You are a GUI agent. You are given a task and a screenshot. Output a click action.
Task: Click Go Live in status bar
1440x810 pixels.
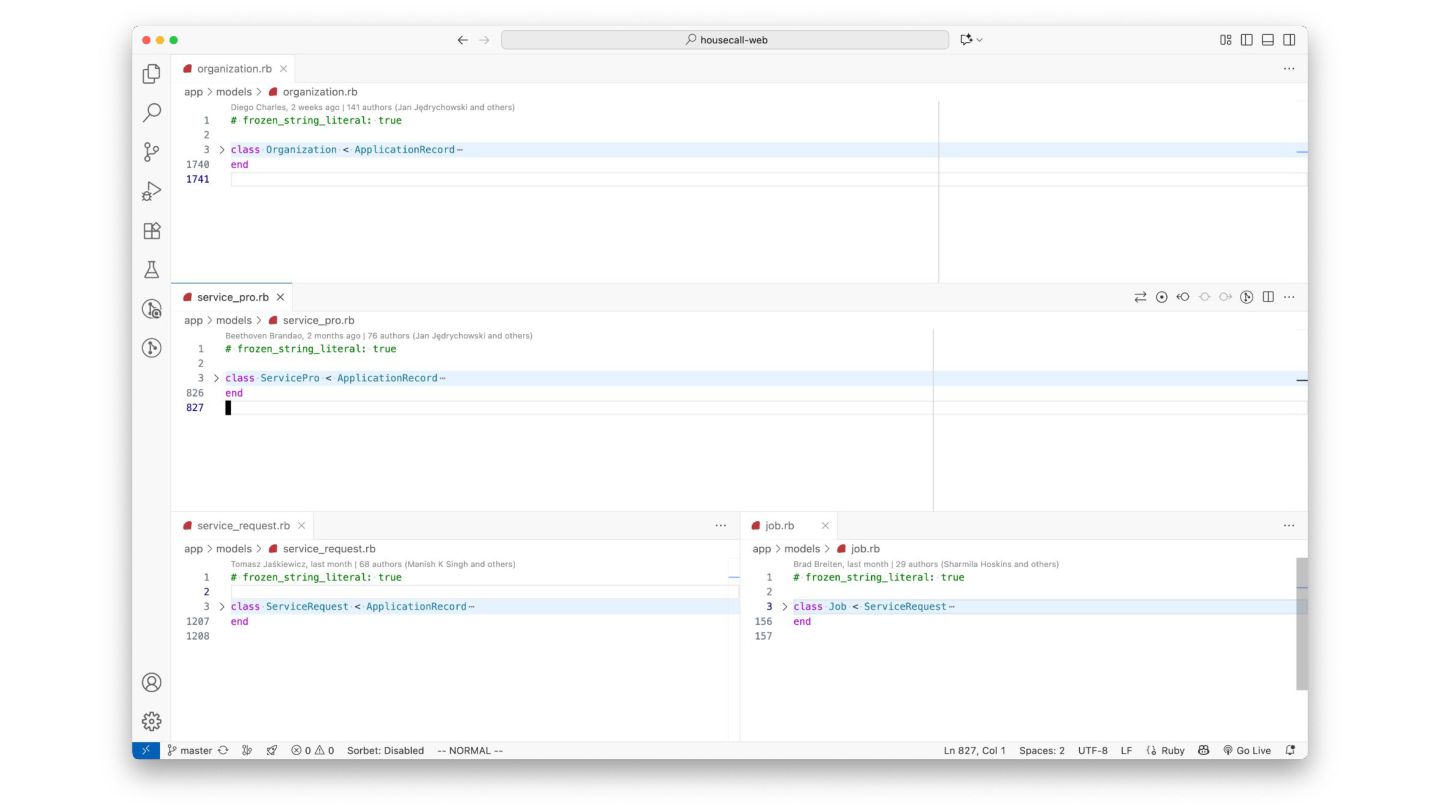coord(1246,750)
